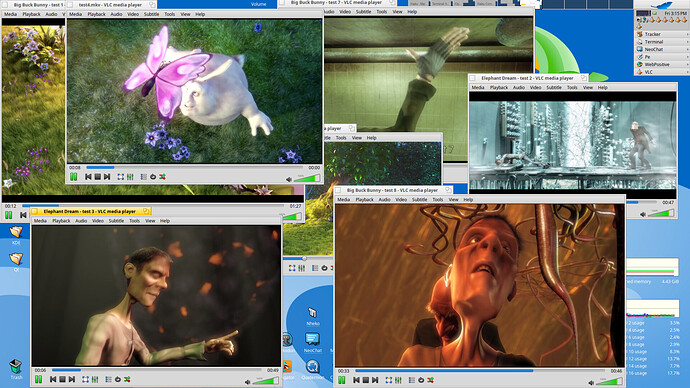Show playlist in Elephant Dream test 3 window
Viewport: 690px width, 388px height.
tap(108, 379)
